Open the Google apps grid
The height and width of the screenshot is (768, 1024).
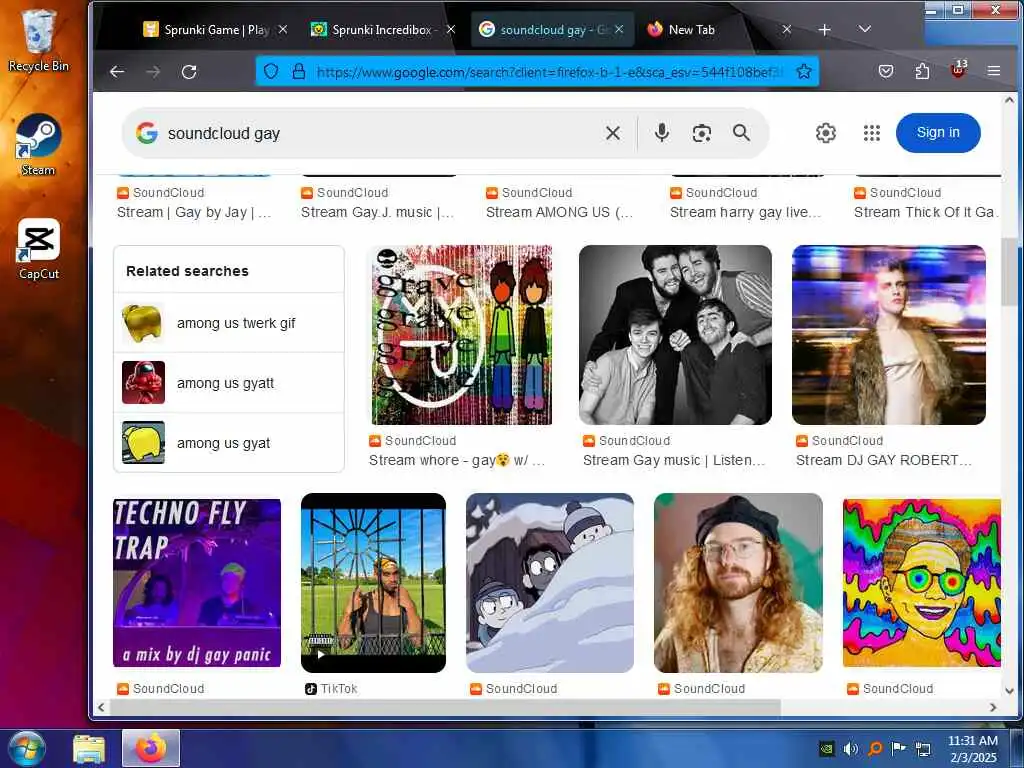(872, 133)
